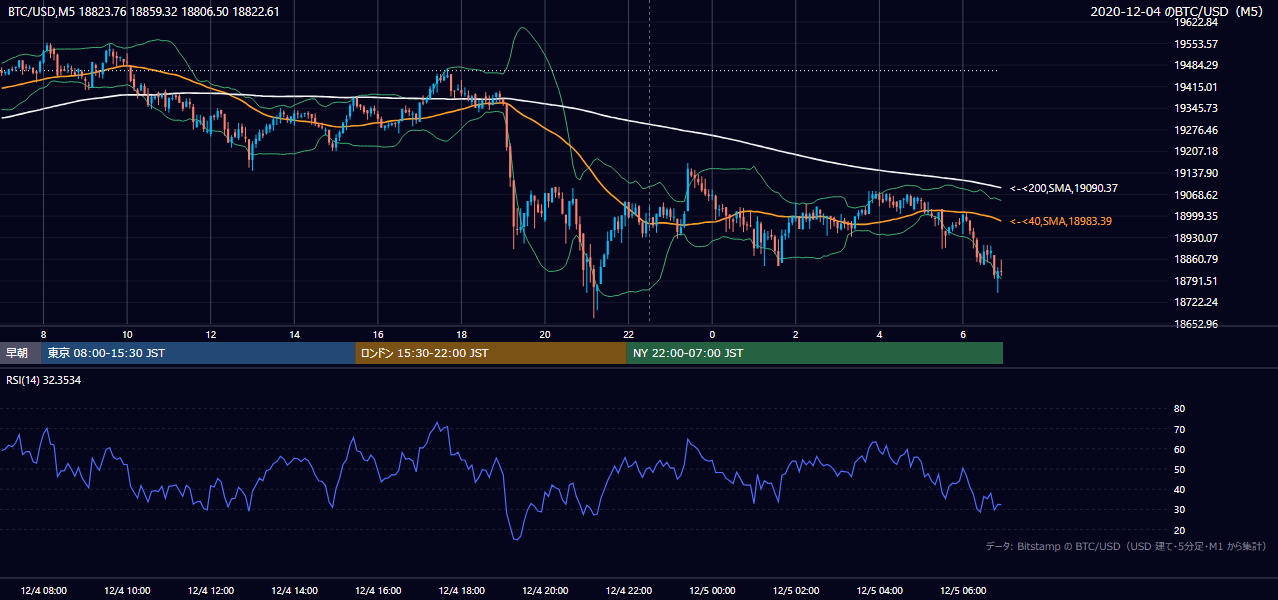Click the 12/5 04:00 date label

coord(880,591)
